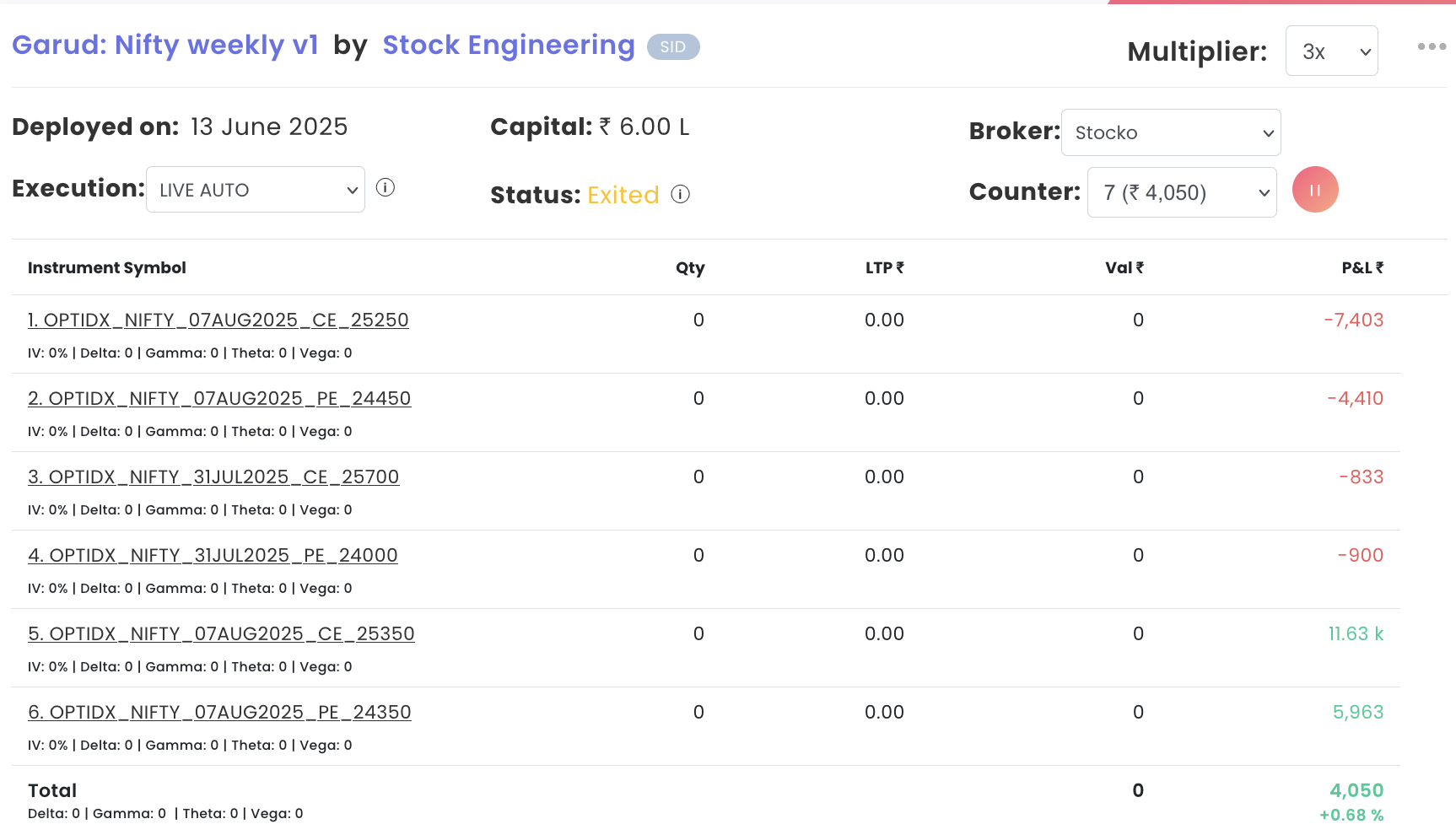Click the Total P&L value 4,050

1356,791
